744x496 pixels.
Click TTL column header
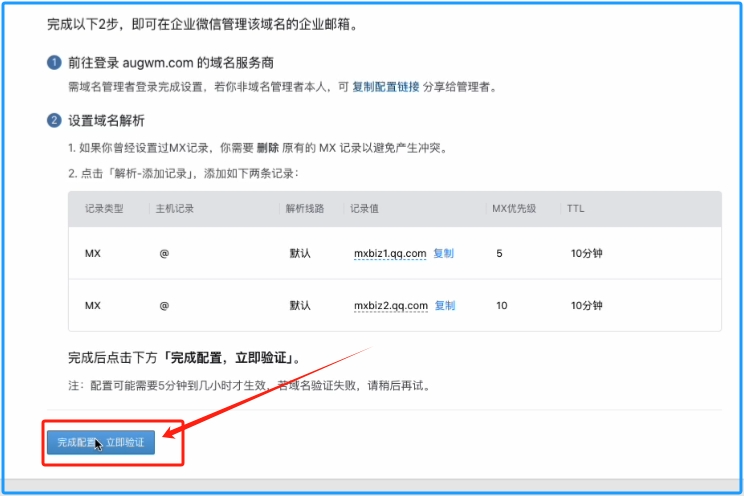coord(576,209)
